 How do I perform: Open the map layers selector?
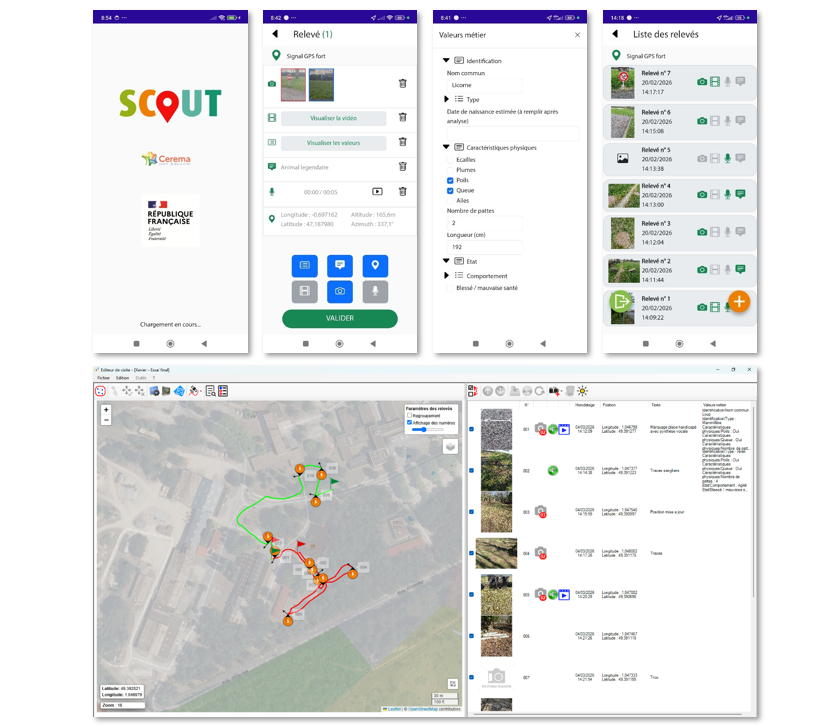pos(449,447)
